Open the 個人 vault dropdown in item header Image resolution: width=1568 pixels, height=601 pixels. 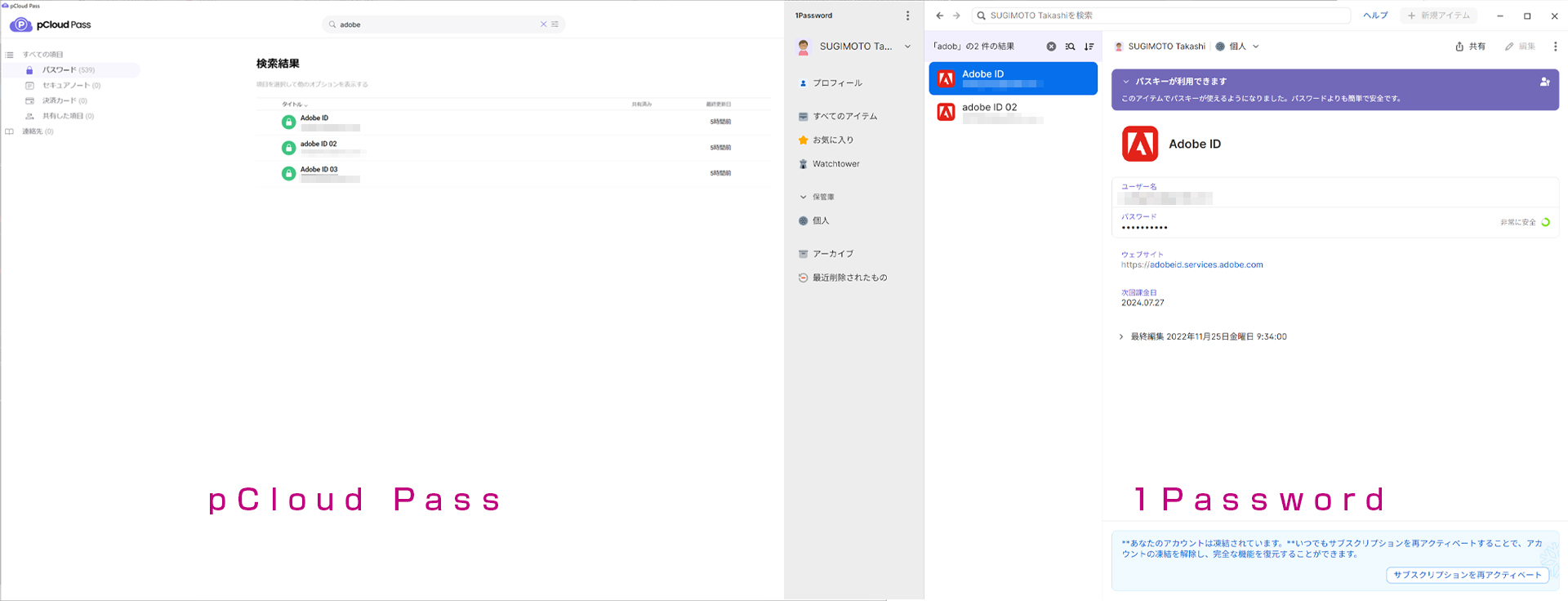pyautogui.click(x=1237, y=47)
